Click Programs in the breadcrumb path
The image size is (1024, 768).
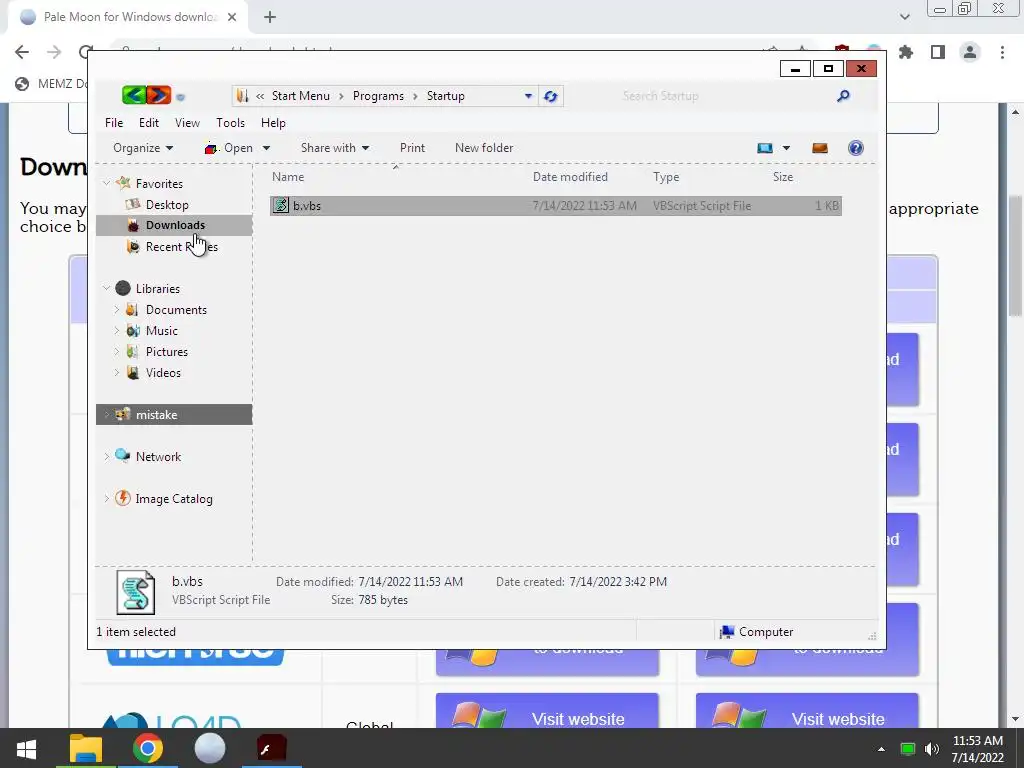coord(378,96)
